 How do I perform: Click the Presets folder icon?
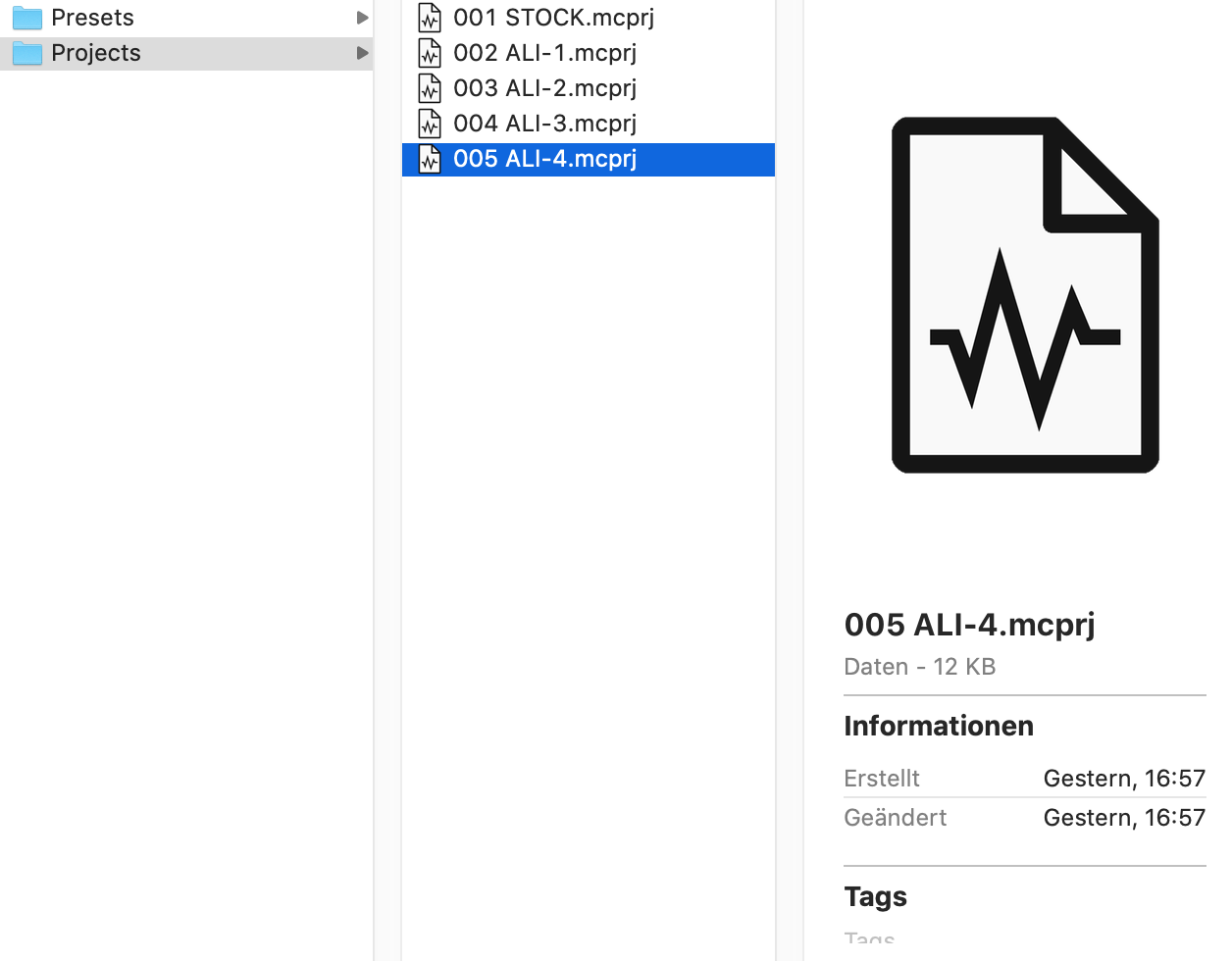pyautogui.click(x=27, y=18)
